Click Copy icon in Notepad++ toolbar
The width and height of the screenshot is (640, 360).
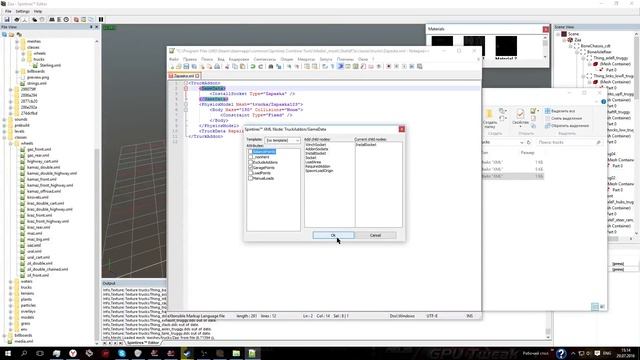[x=235, y=67]
